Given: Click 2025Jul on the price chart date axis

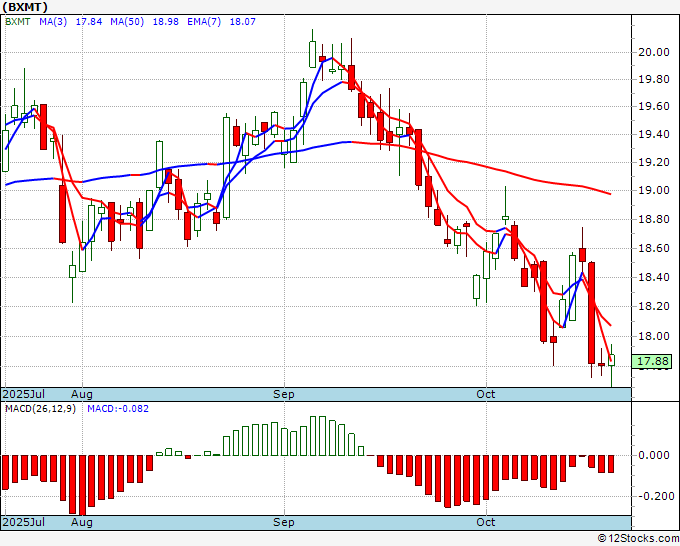Looking at the screenshot, I should (23, 394).
